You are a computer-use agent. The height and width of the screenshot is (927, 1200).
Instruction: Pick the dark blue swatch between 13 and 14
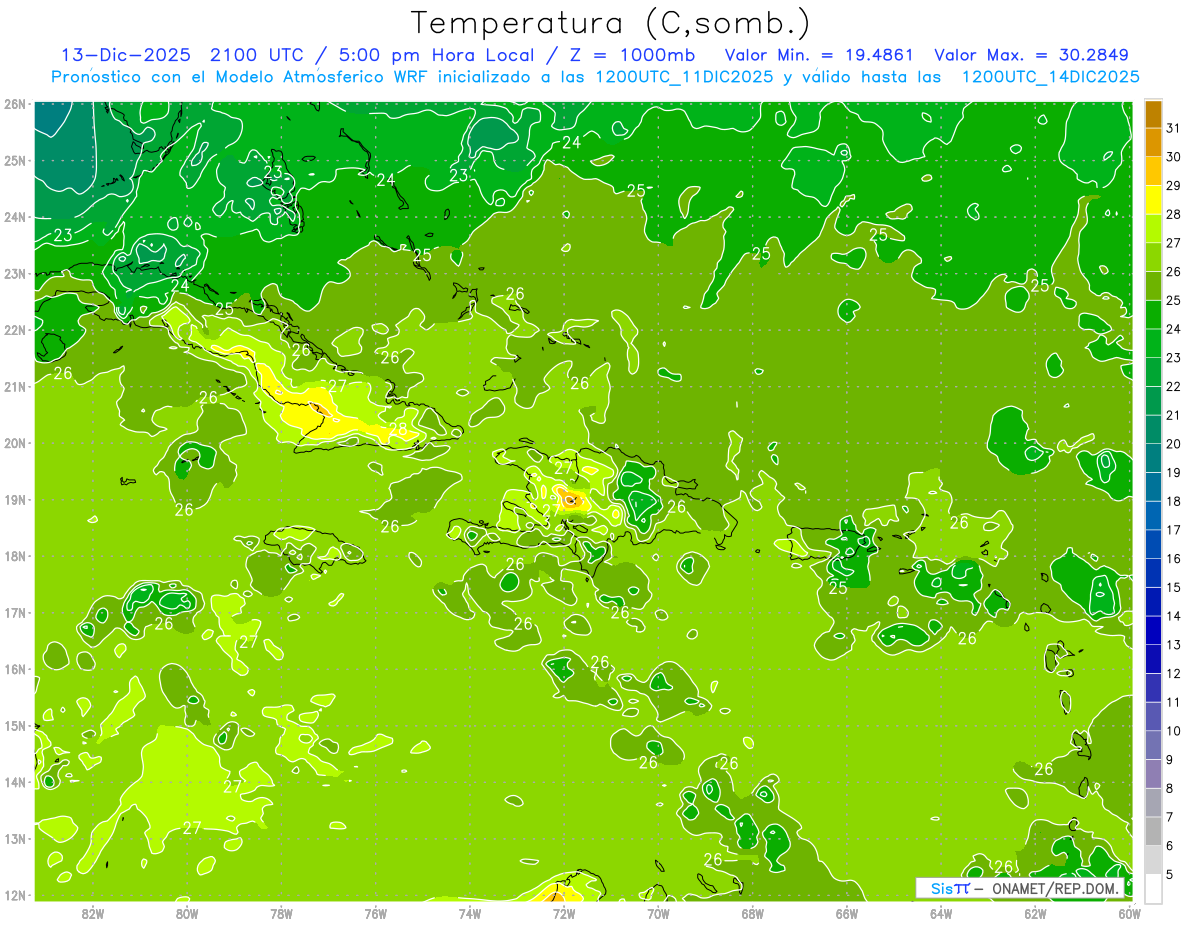(x=1153, y=630)
